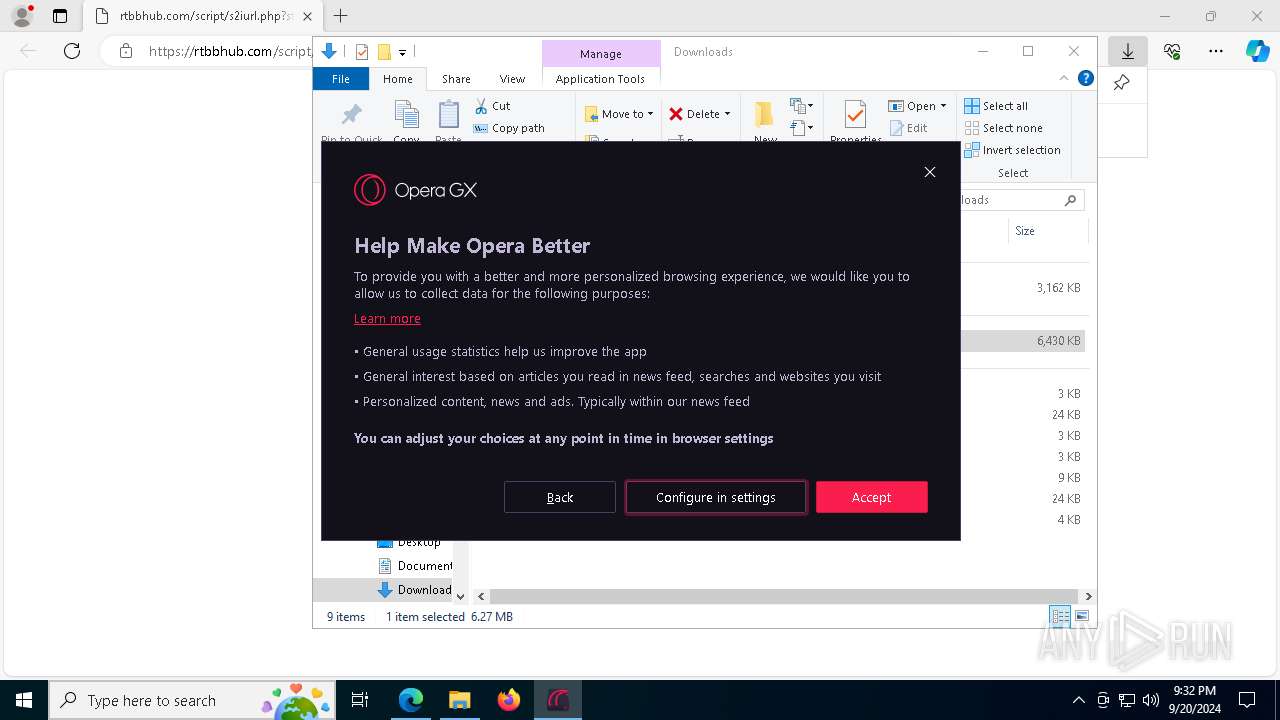The height and width of the screenshot is (720, 1280).
Task: Click the Downloads arrow icon in Explorer title bar
Action: [328, 52]
